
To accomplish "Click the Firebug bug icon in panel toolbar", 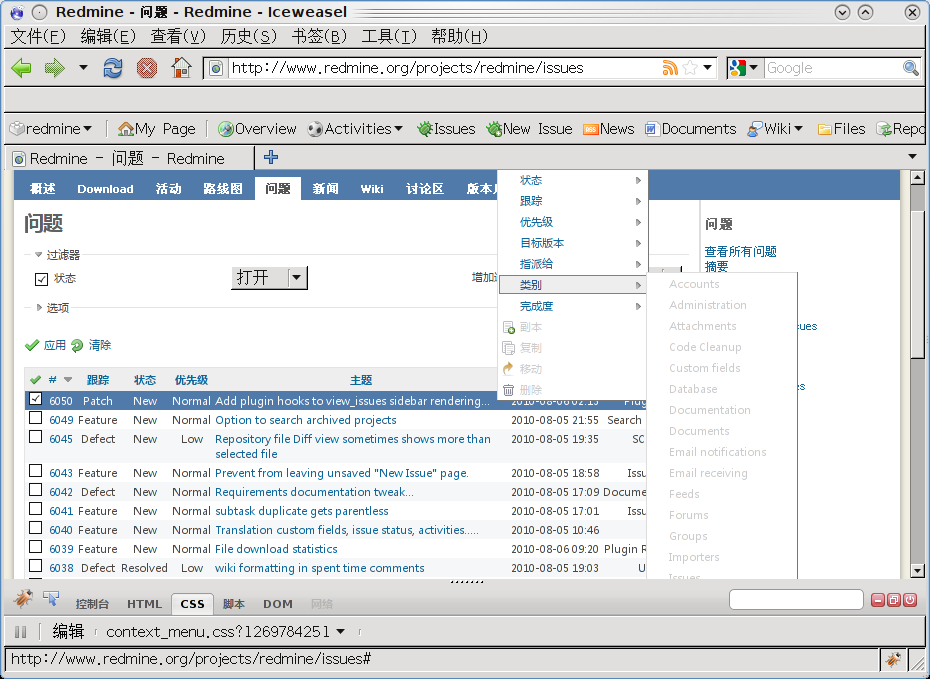I will [x=23, y=599].
